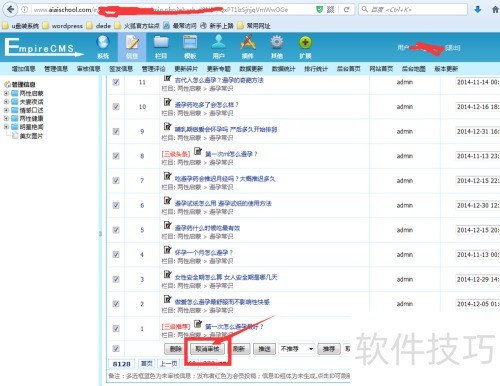The width and height of the screenshot is (500, 386).
Task: Expand the 两性启蒙 tree node
Action: click(x=6, y=93)
